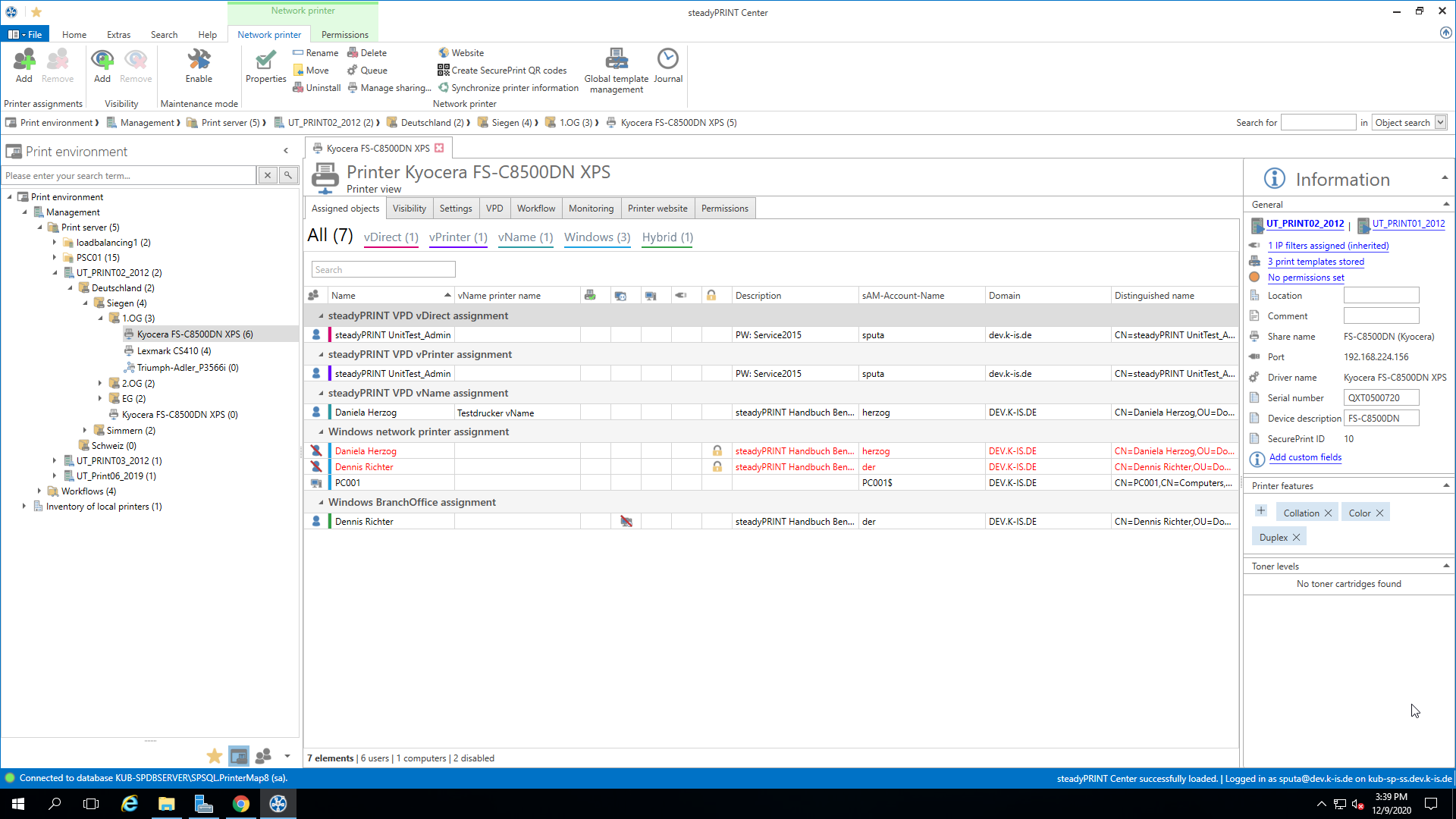Sort assignments by the Name column header
The image size is (1456, 819).
[391, 296]
